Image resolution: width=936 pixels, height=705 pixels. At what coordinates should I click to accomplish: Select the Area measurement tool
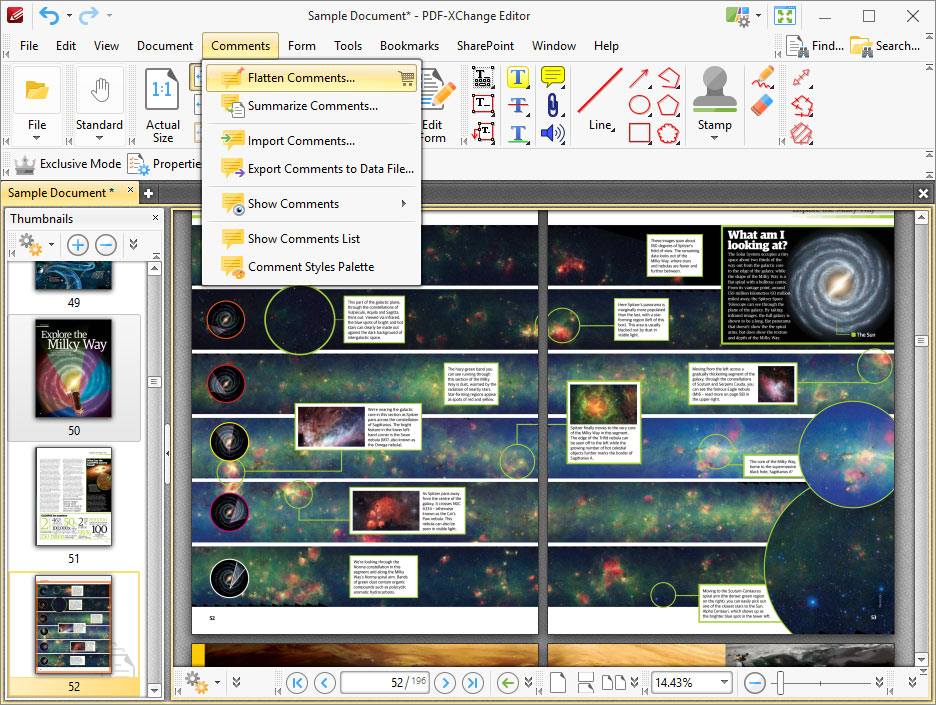point(801,133)
